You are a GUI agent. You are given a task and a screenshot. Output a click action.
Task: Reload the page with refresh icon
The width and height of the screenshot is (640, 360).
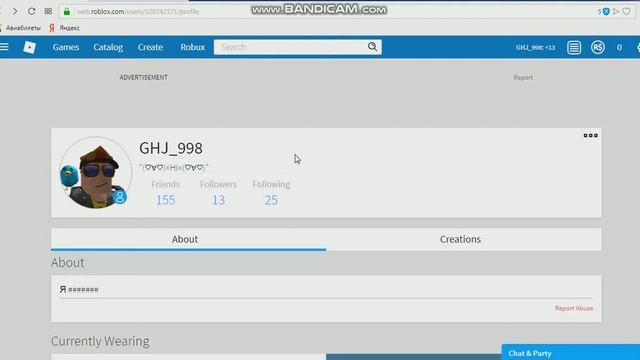coord(31,11)
